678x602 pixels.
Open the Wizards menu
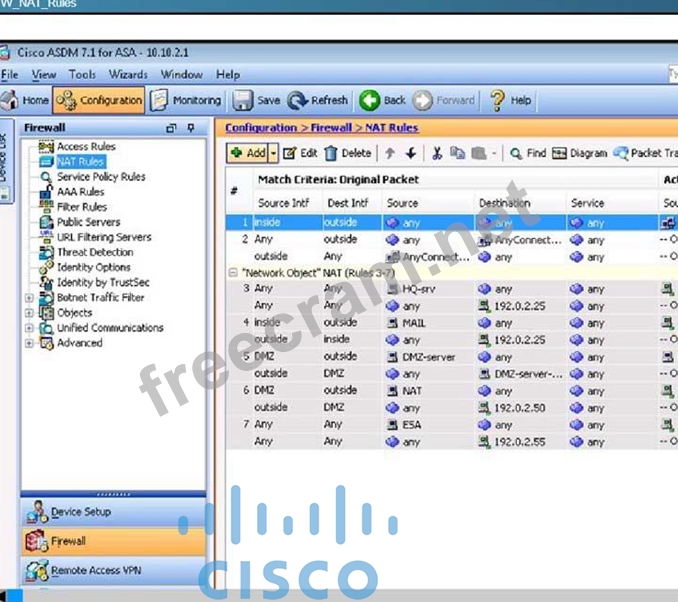(128, 75)
